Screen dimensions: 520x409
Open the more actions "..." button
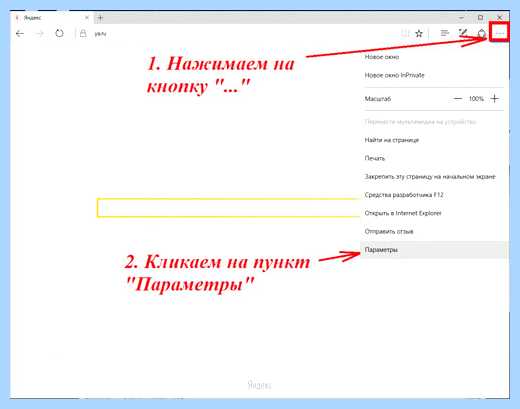(499, 32)
